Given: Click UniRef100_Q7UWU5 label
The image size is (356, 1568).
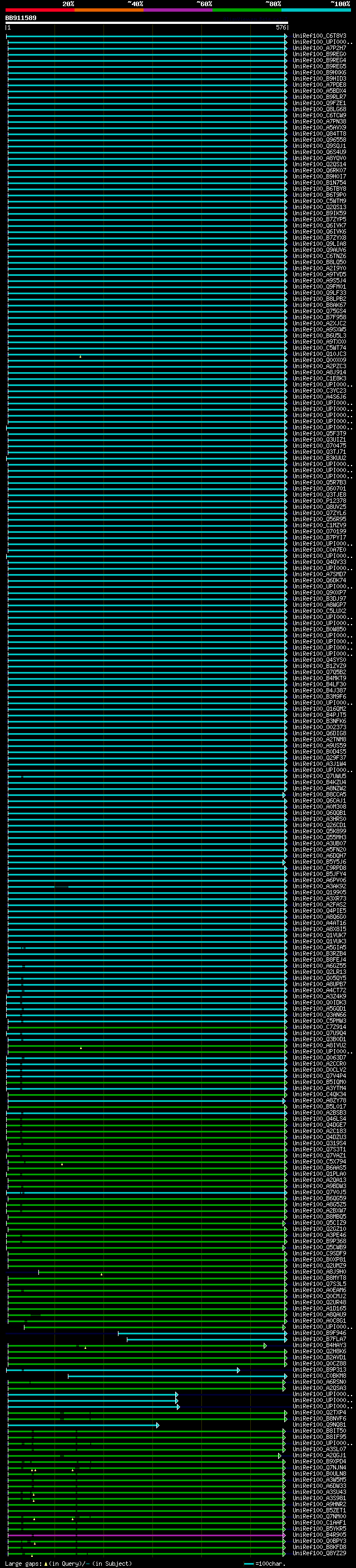Looking at the screenshot, I should (x=319, y=776).
